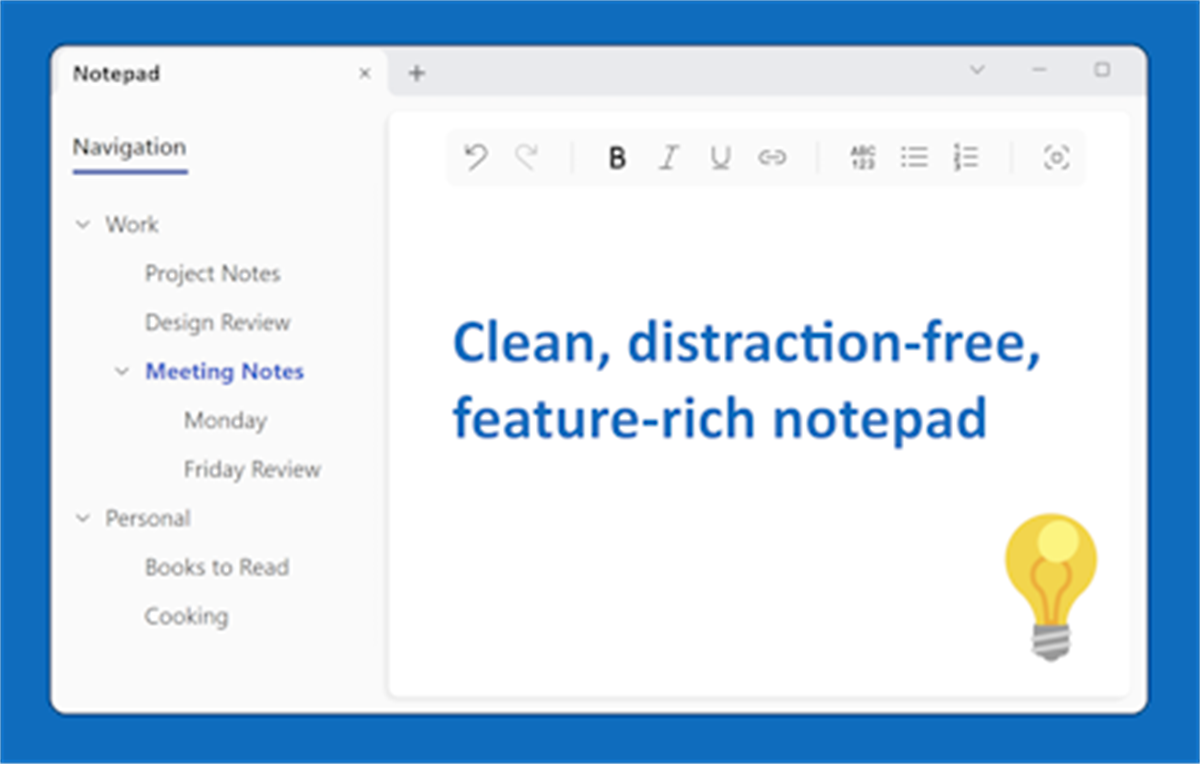This screenshot has width=1200, height=764.
Task: Toggle italic formatting
Action: click(x=669, y=158)
